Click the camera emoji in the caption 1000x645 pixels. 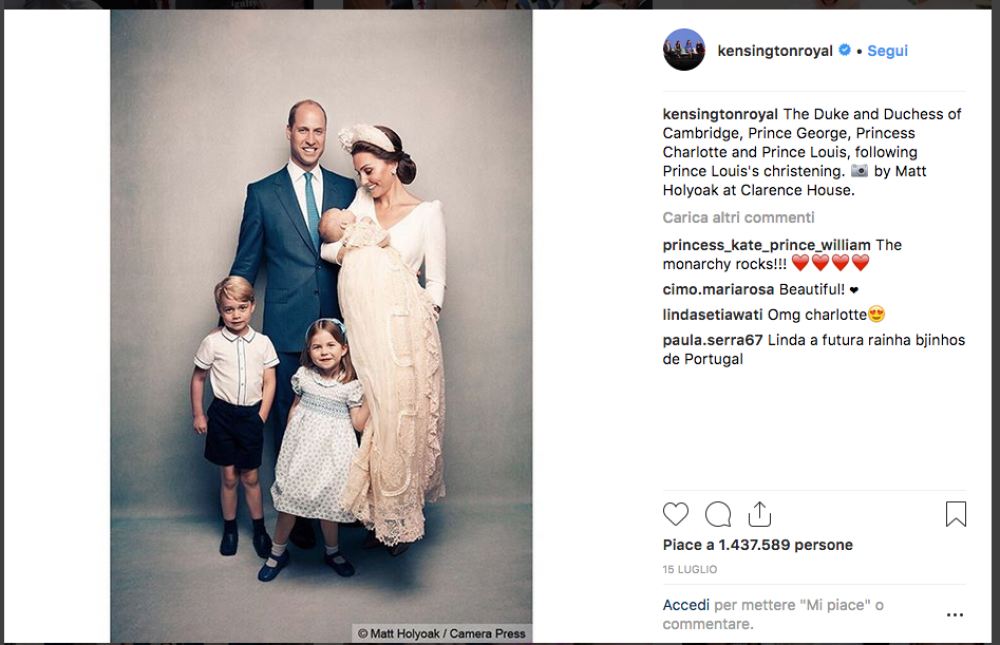(x=859, y=171)
